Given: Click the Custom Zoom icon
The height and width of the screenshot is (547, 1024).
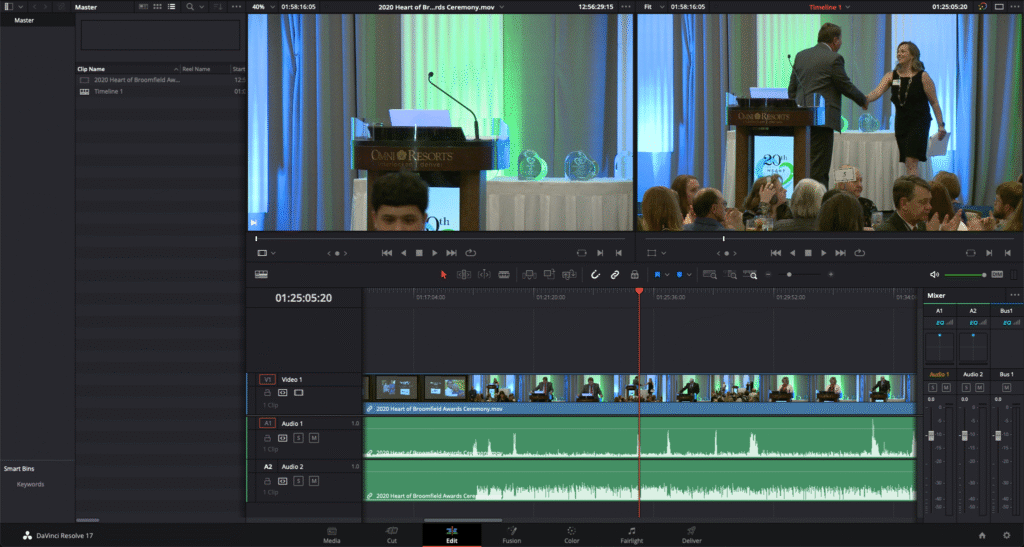Looking at the screenshot, I should point(750,275).
